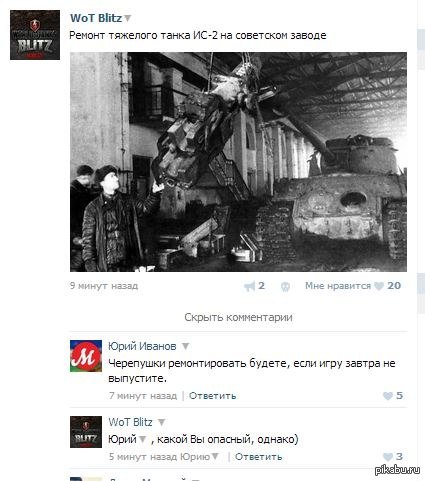Click the megaphone share icon with count 2
Image resolution: width=425 pixels, height=481 pixels.
click(250, 286)
